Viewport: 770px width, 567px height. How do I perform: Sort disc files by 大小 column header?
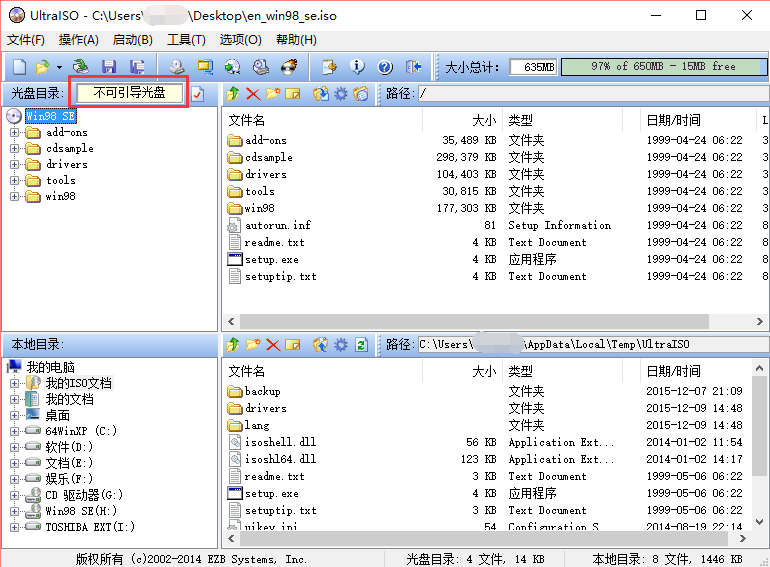pos(462,120)
